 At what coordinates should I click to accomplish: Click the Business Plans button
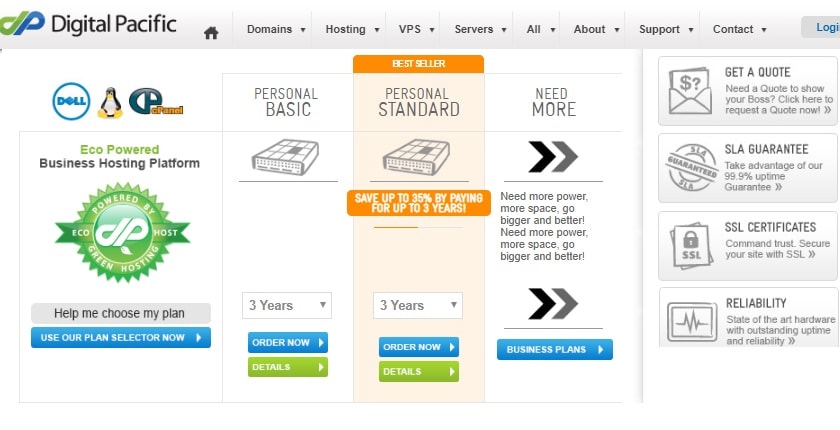point(554,350)
